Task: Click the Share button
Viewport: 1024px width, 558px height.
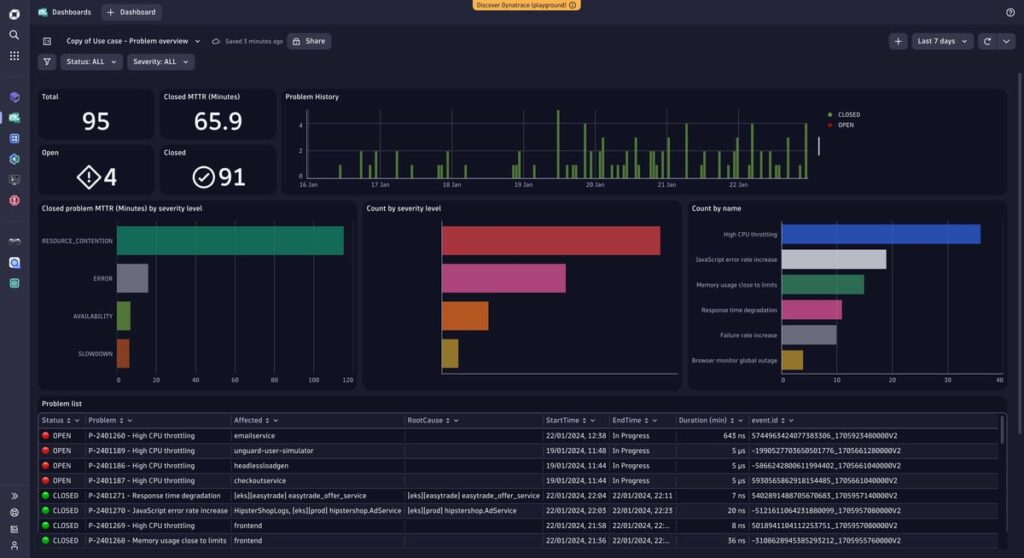Action: (309, 41)
